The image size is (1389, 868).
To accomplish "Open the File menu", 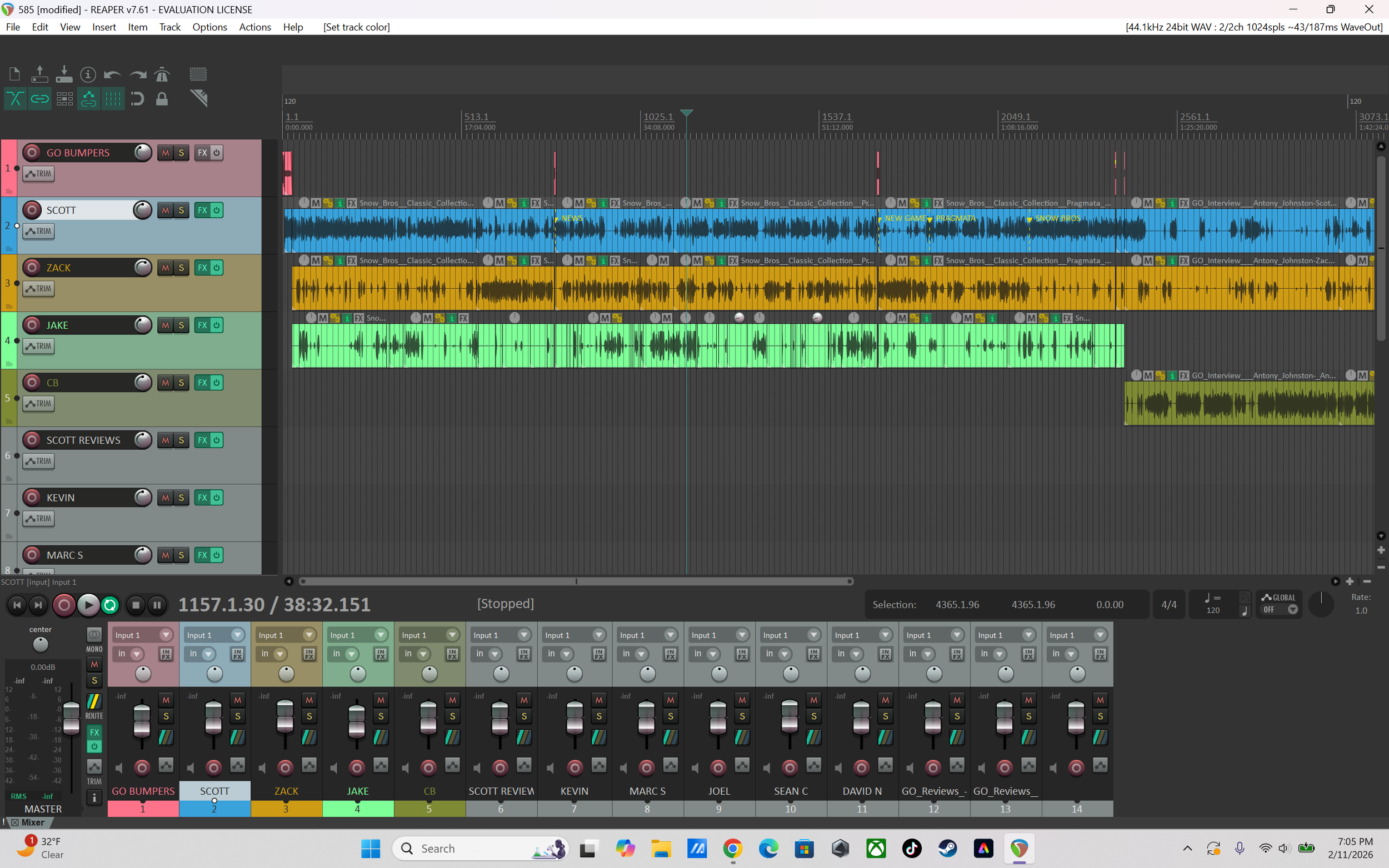I will 13,27.
